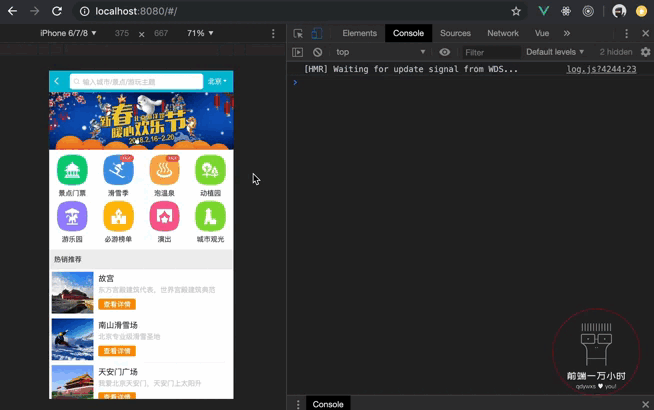Click the 南山滑雪场 thumbnail image
Image resolution: width=654 pixels, height=410 pixels.
[x=73, y=339]
